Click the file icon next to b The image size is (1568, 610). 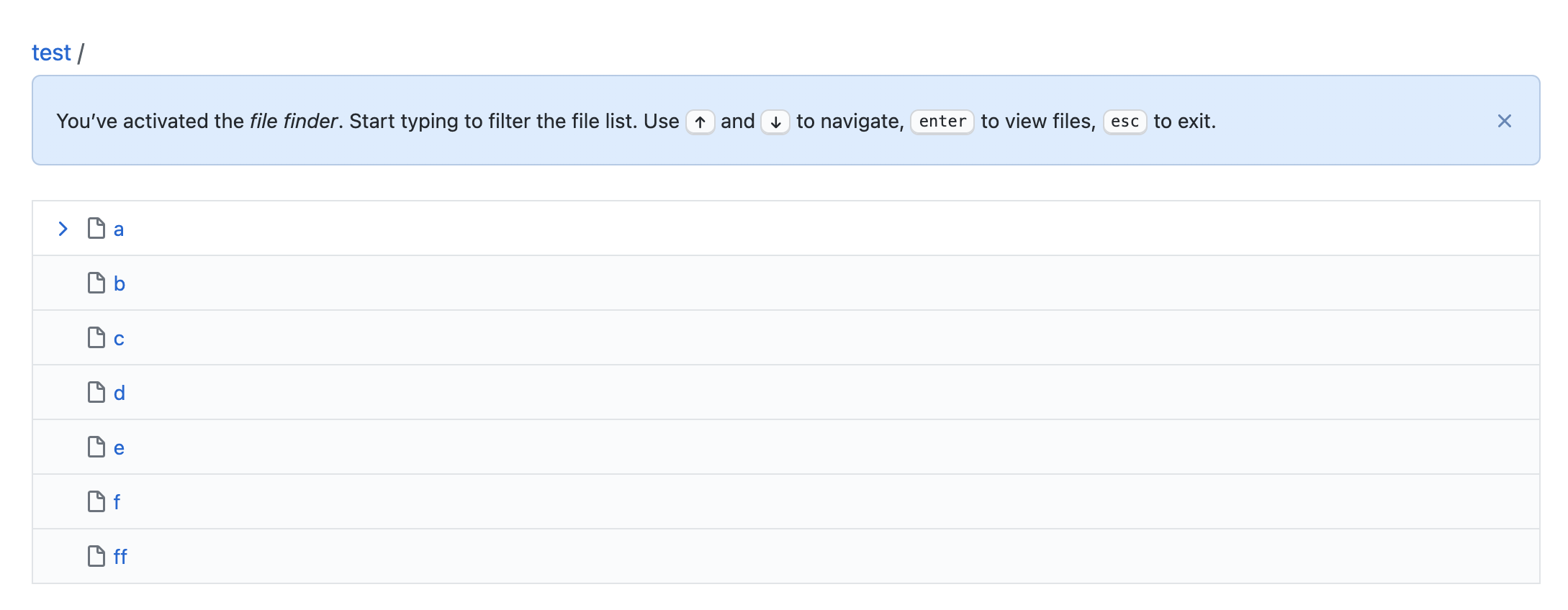click(96, 283)
